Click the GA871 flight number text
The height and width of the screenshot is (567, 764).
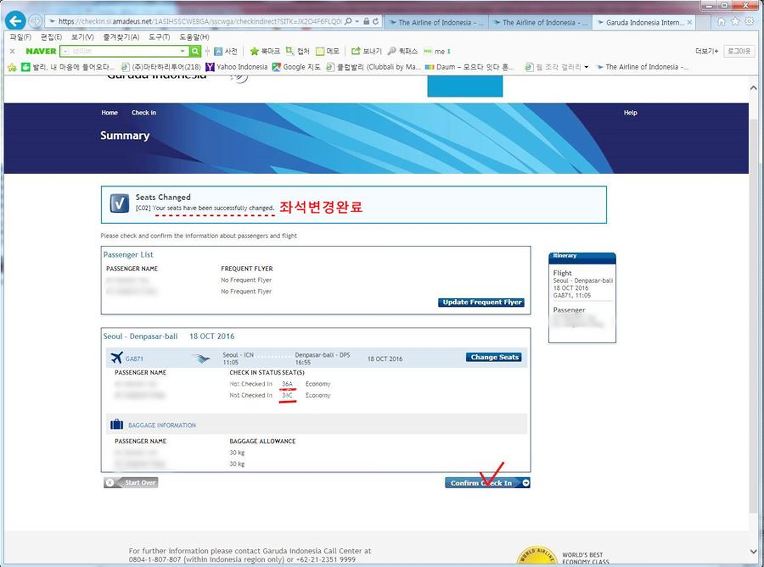(134, 359)
